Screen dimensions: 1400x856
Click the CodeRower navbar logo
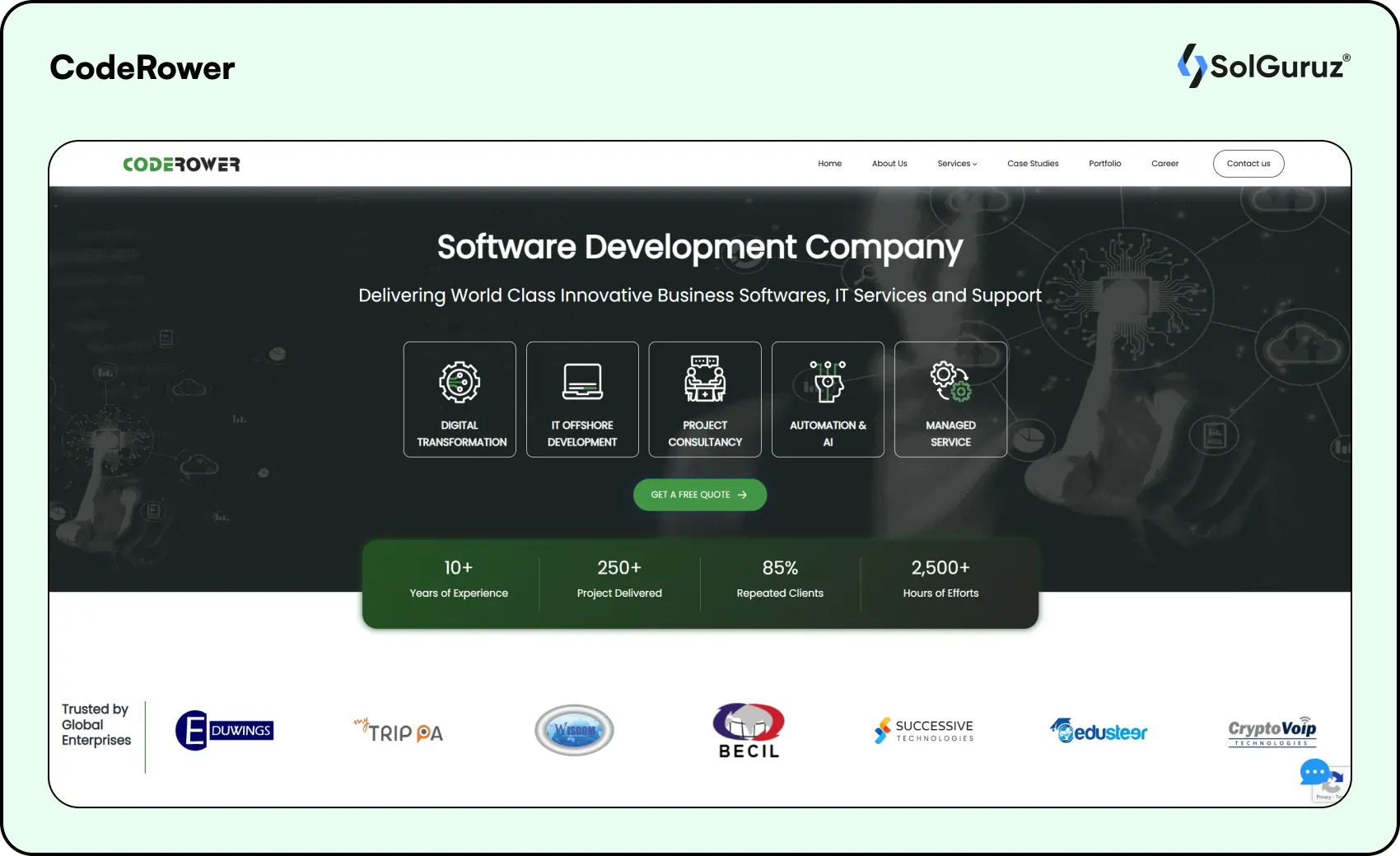pyautogui.click(x=181, y=163)
